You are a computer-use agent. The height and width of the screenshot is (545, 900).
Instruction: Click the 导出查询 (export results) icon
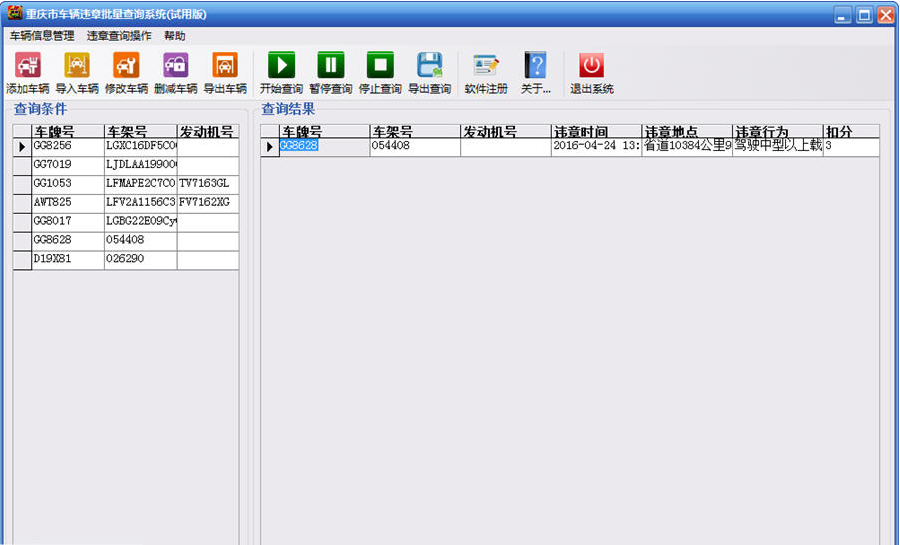point(429,66)
